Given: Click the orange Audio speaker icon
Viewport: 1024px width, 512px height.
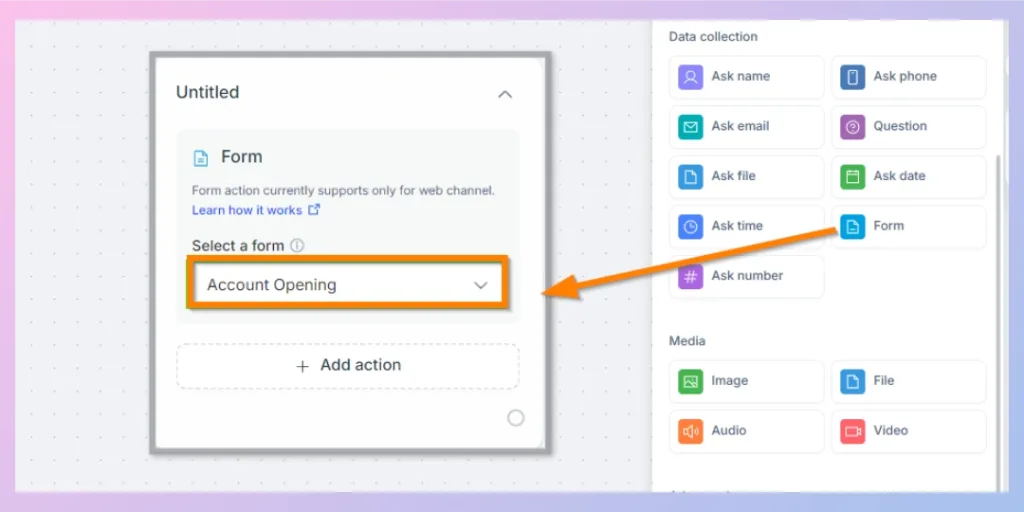Looking at the screenshot, I should click(x=690, y=431).
